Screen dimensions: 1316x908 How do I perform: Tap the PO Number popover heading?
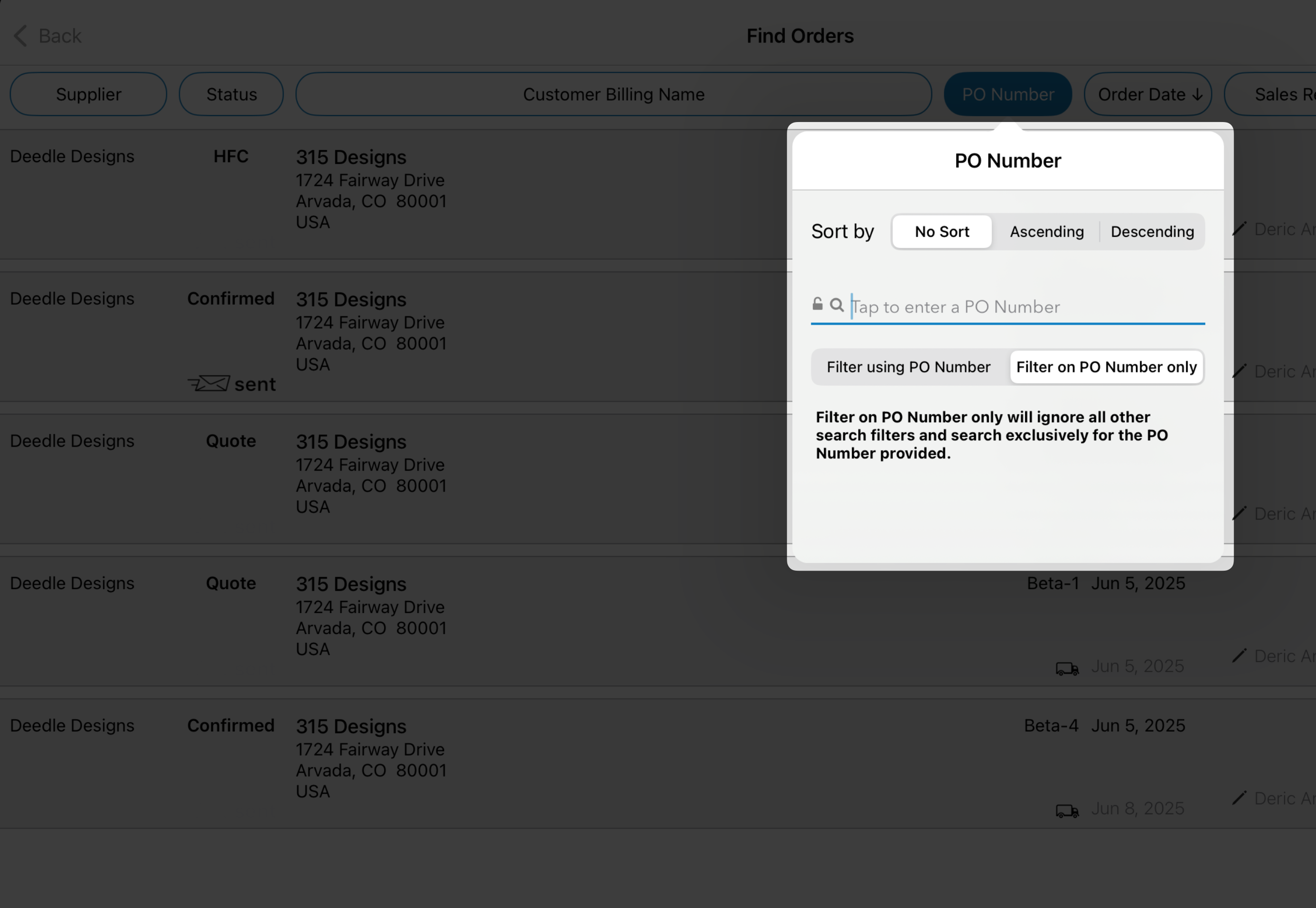click(x=1008, y=161)
